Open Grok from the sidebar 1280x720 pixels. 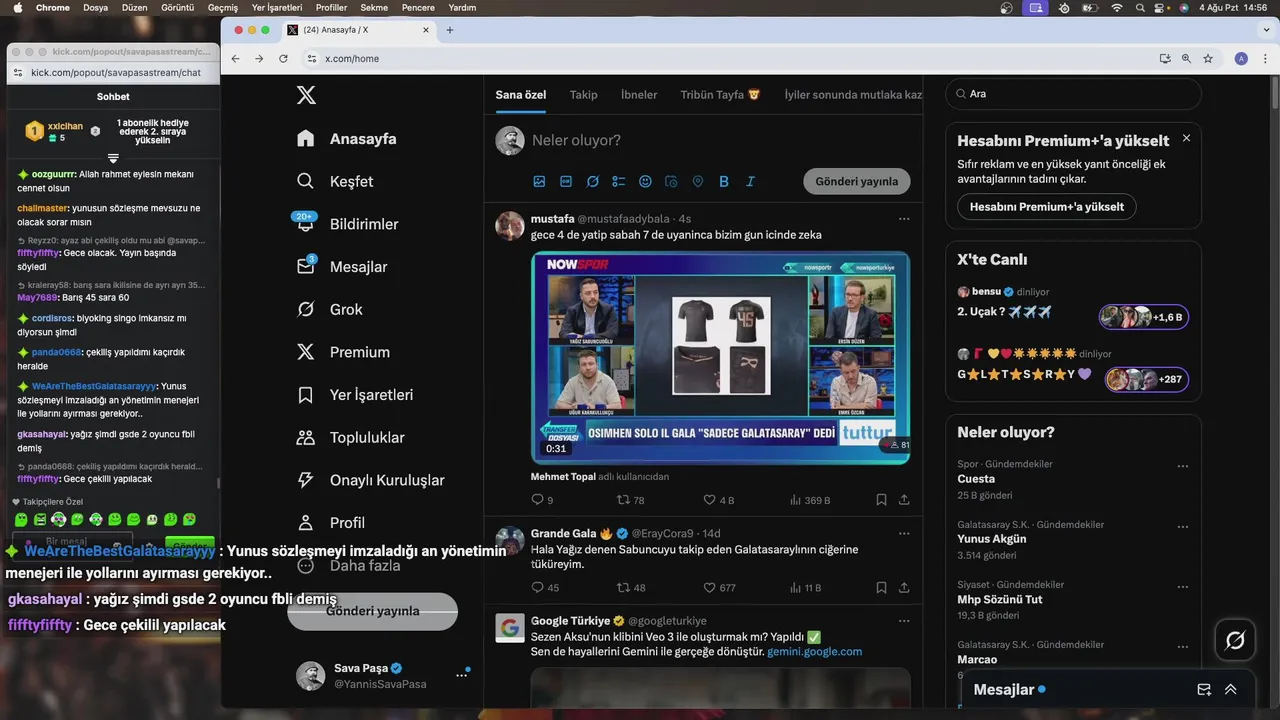pyautogui.click(x=329, y=309)
